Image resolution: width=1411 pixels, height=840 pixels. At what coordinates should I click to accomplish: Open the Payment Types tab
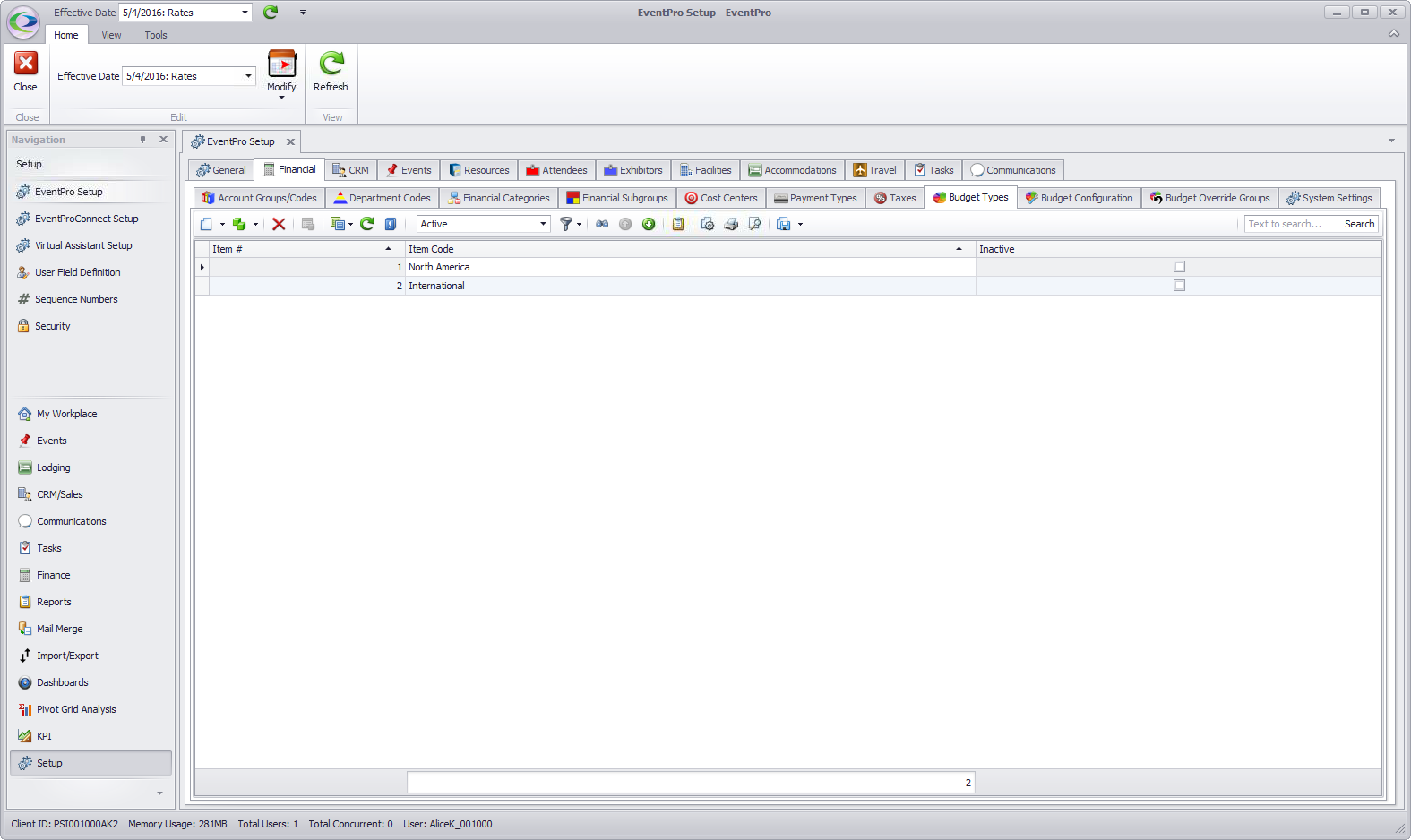click(x=815, y=198)
